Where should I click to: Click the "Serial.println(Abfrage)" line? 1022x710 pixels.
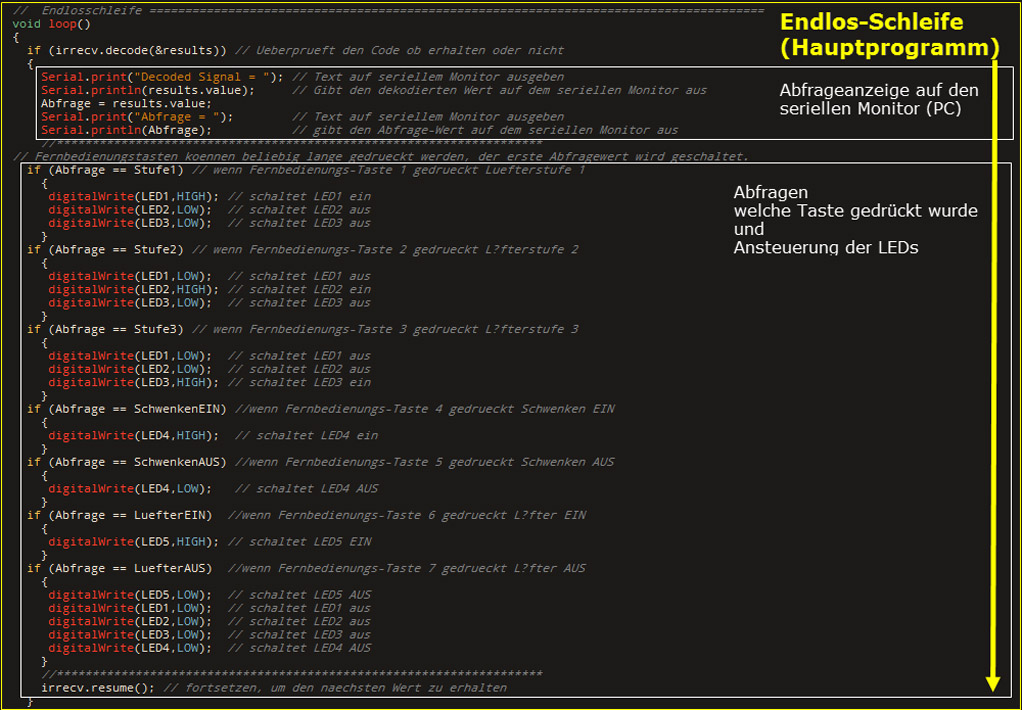pyautogui.click(x=126, y=130)
